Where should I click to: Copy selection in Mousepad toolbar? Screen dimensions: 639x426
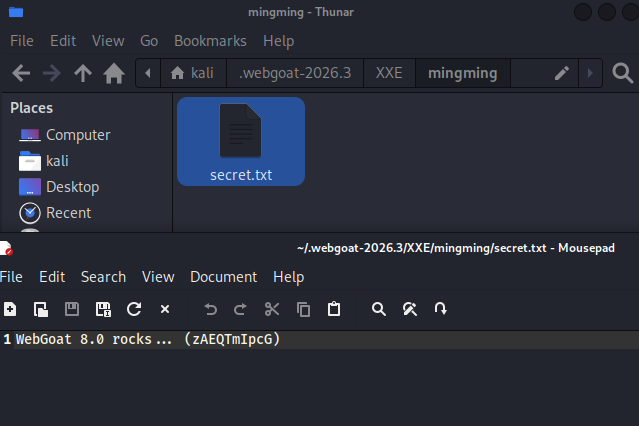click(x=303, y=309)
